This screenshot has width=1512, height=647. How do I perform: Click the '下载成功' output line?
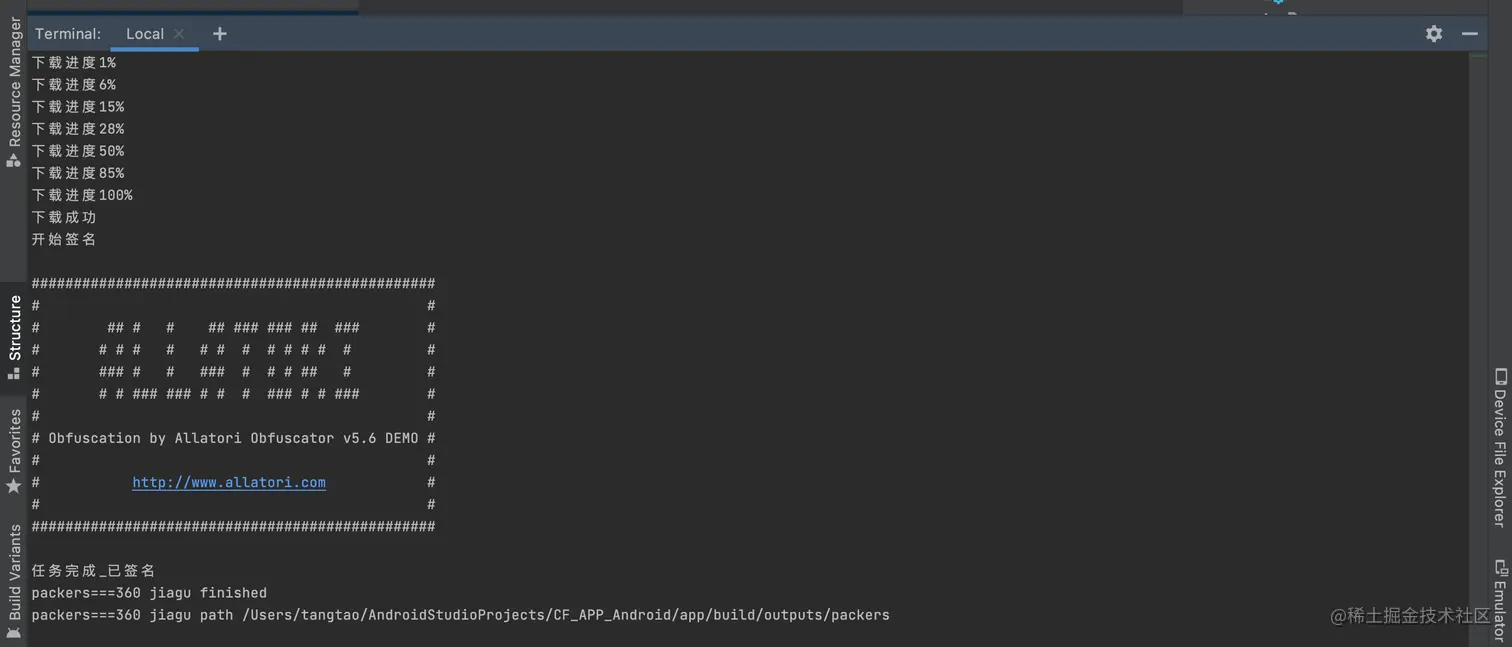[64, 217]
